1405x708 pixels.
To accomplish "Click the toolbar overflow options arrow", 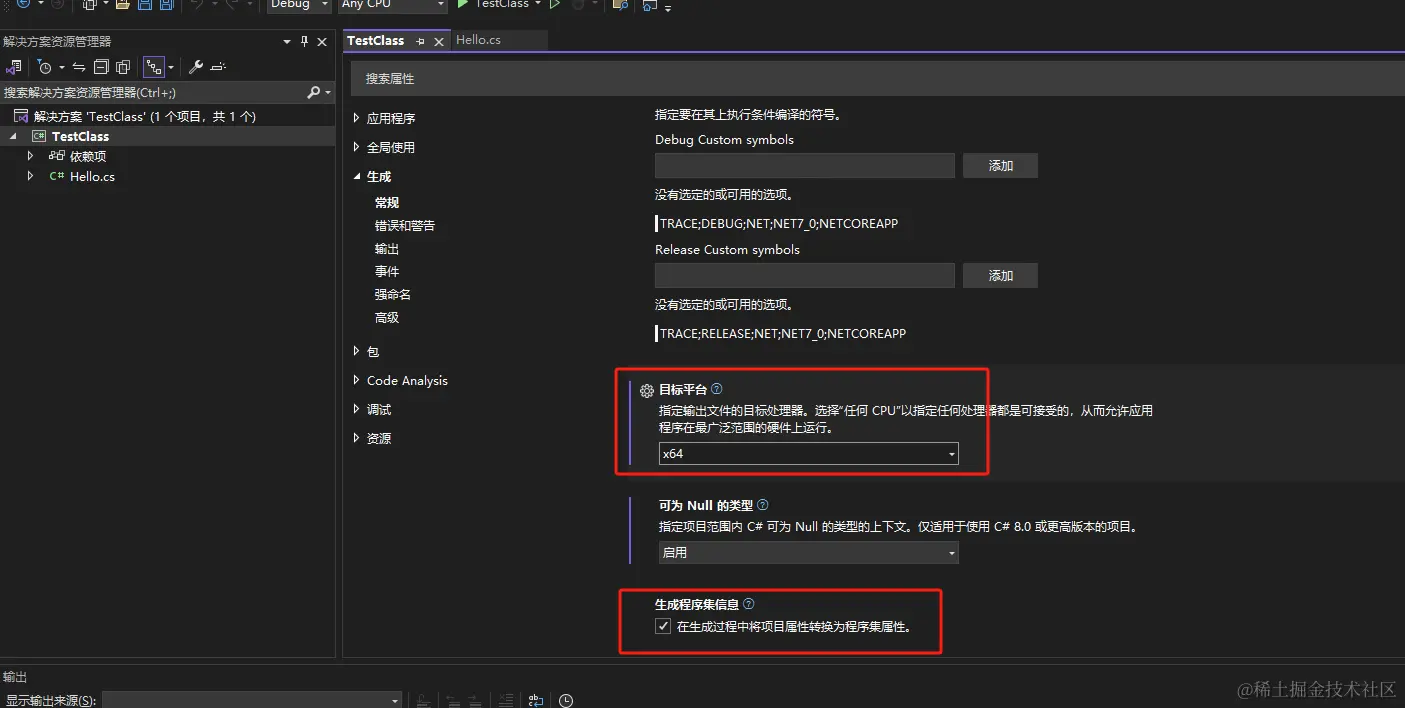I will (668, 8).
